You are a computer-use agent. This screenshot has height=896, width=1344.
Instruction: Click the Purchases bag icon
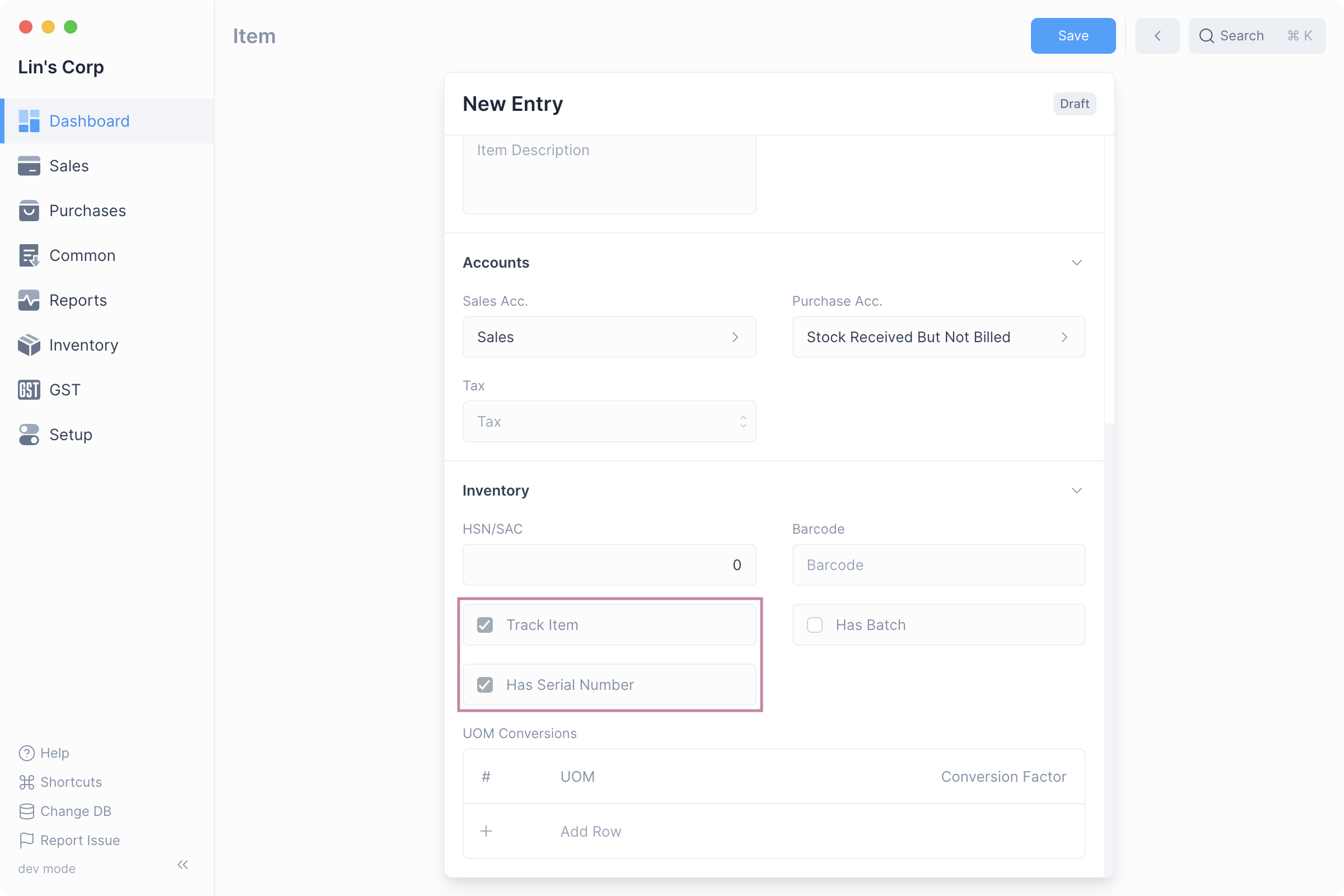tap(29, 211)
